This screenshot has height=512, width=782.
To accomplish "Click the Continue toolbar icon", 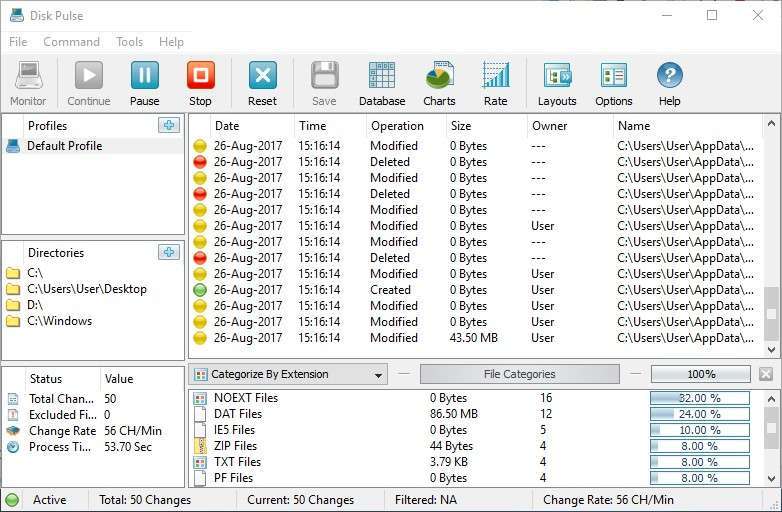I will pos(89,76).
